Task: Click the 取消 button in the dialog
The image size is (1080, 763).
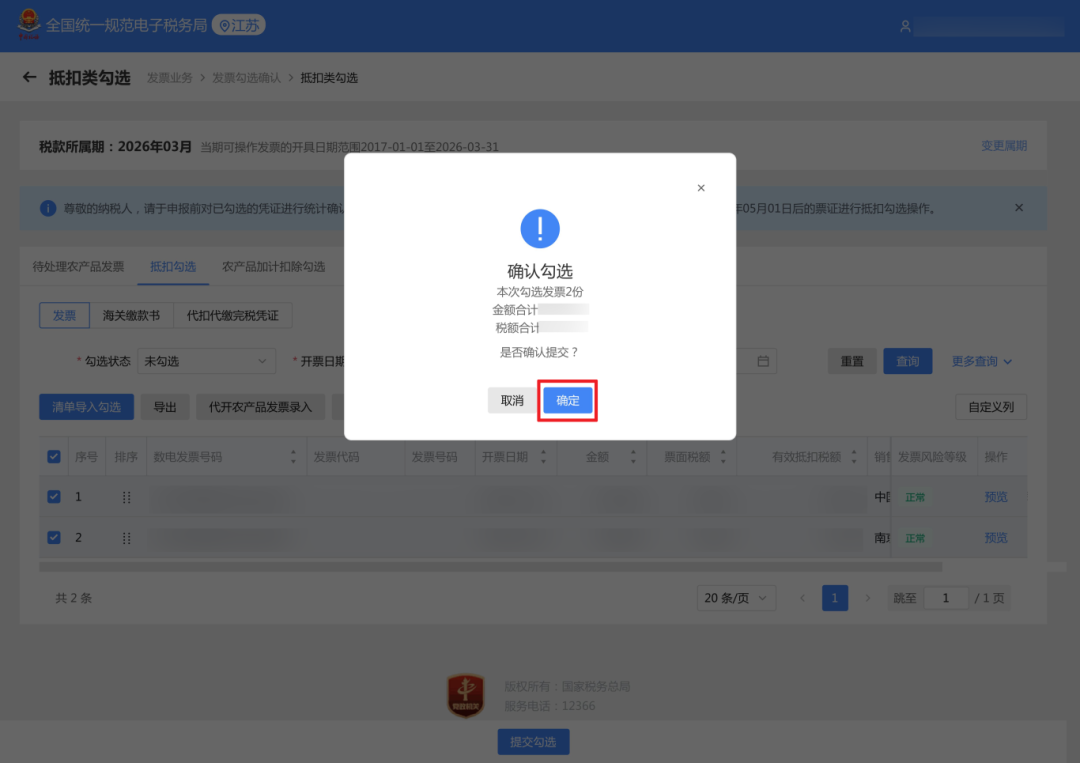Action: click(512, 400)
